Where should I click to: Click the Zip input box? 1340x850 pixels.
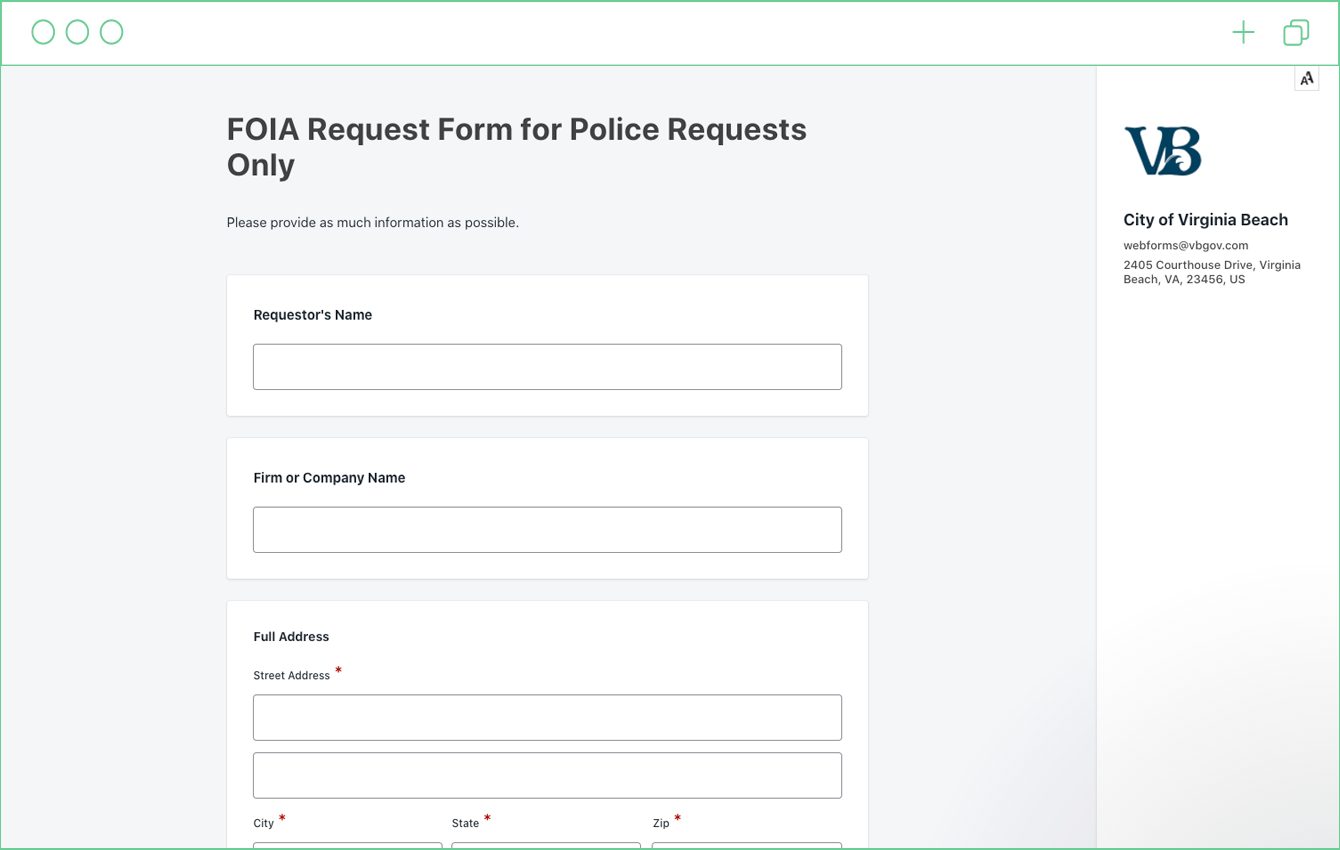[x=747, y=846]
